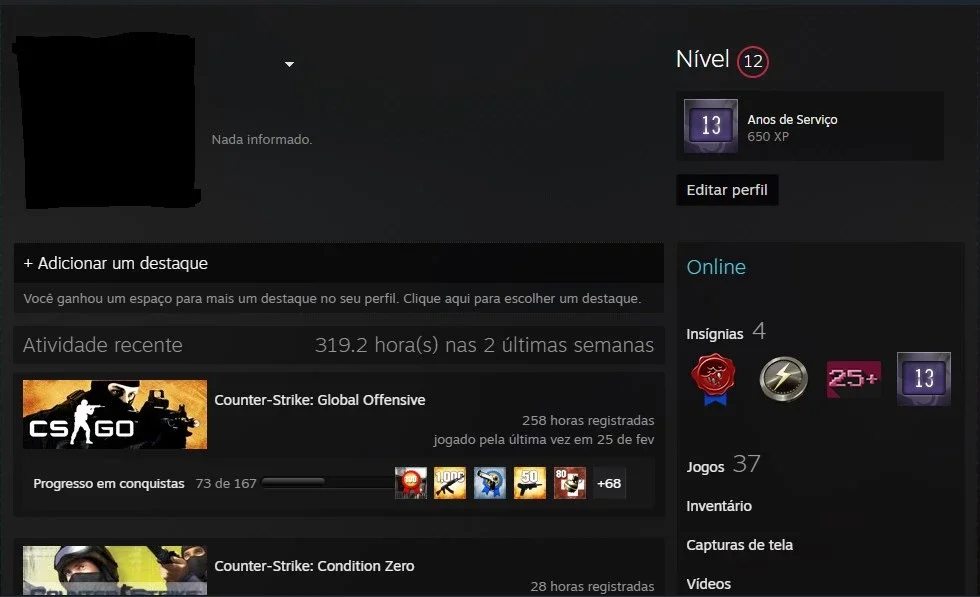The image size is (980, 597).
Task: Click the '650 XP' text
Action: 768,136
